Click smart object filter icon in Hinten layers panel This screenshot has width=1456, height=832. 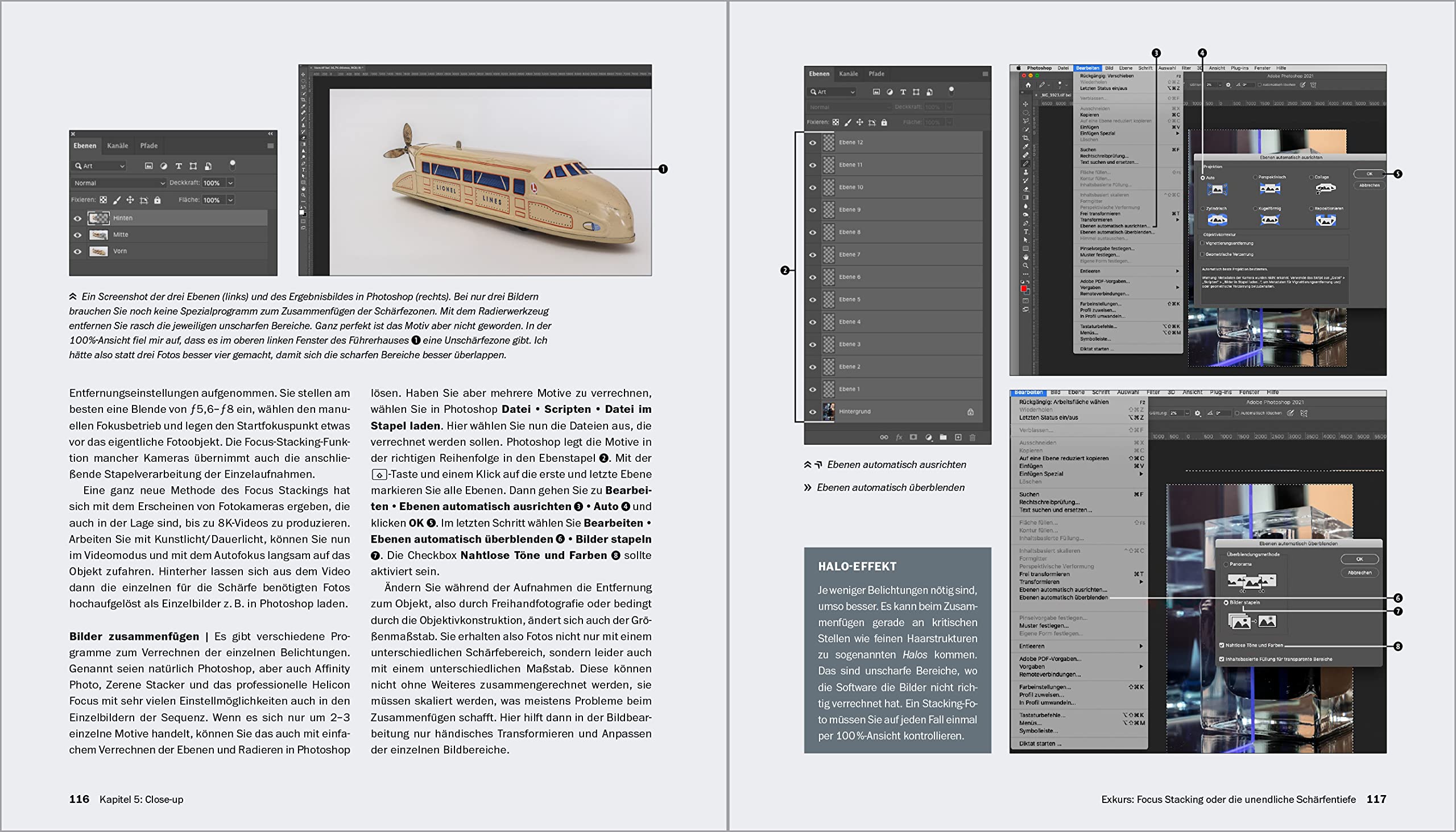click(208, 165)
